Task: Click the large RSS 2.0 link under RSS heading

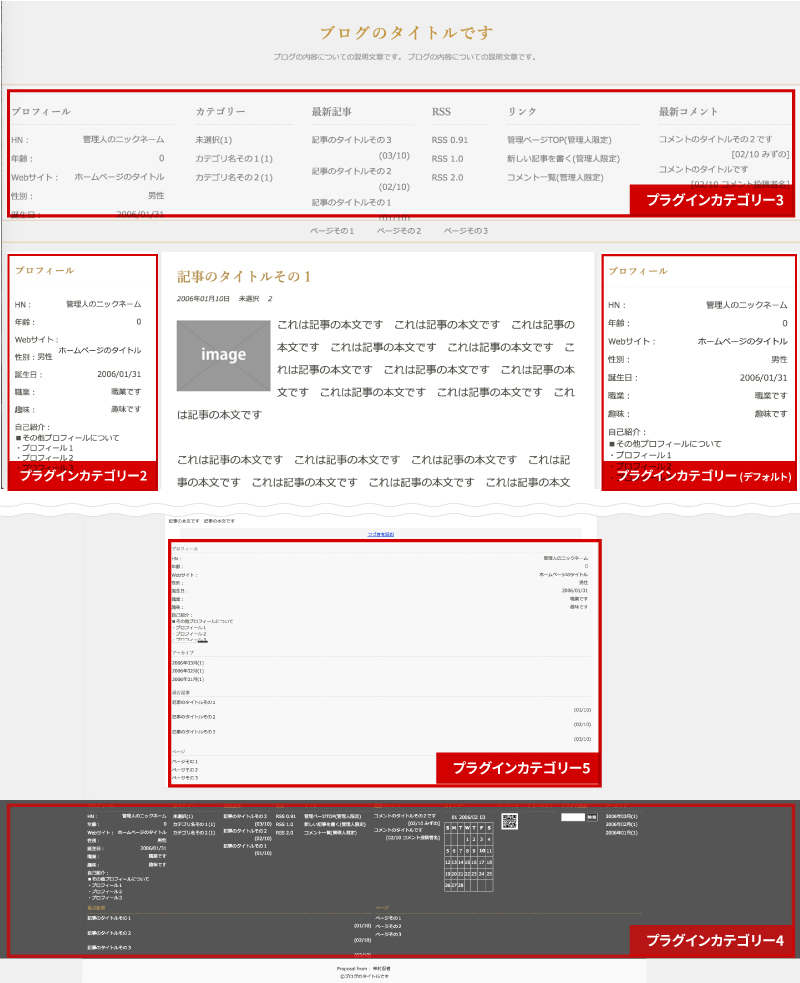Action: [447, 177]
